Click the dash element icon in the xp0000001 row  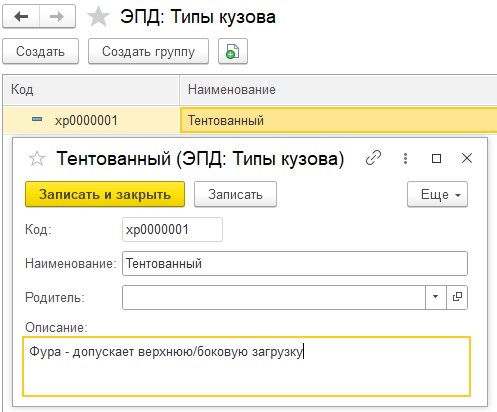pyautogui.click(x=37, y=119)
